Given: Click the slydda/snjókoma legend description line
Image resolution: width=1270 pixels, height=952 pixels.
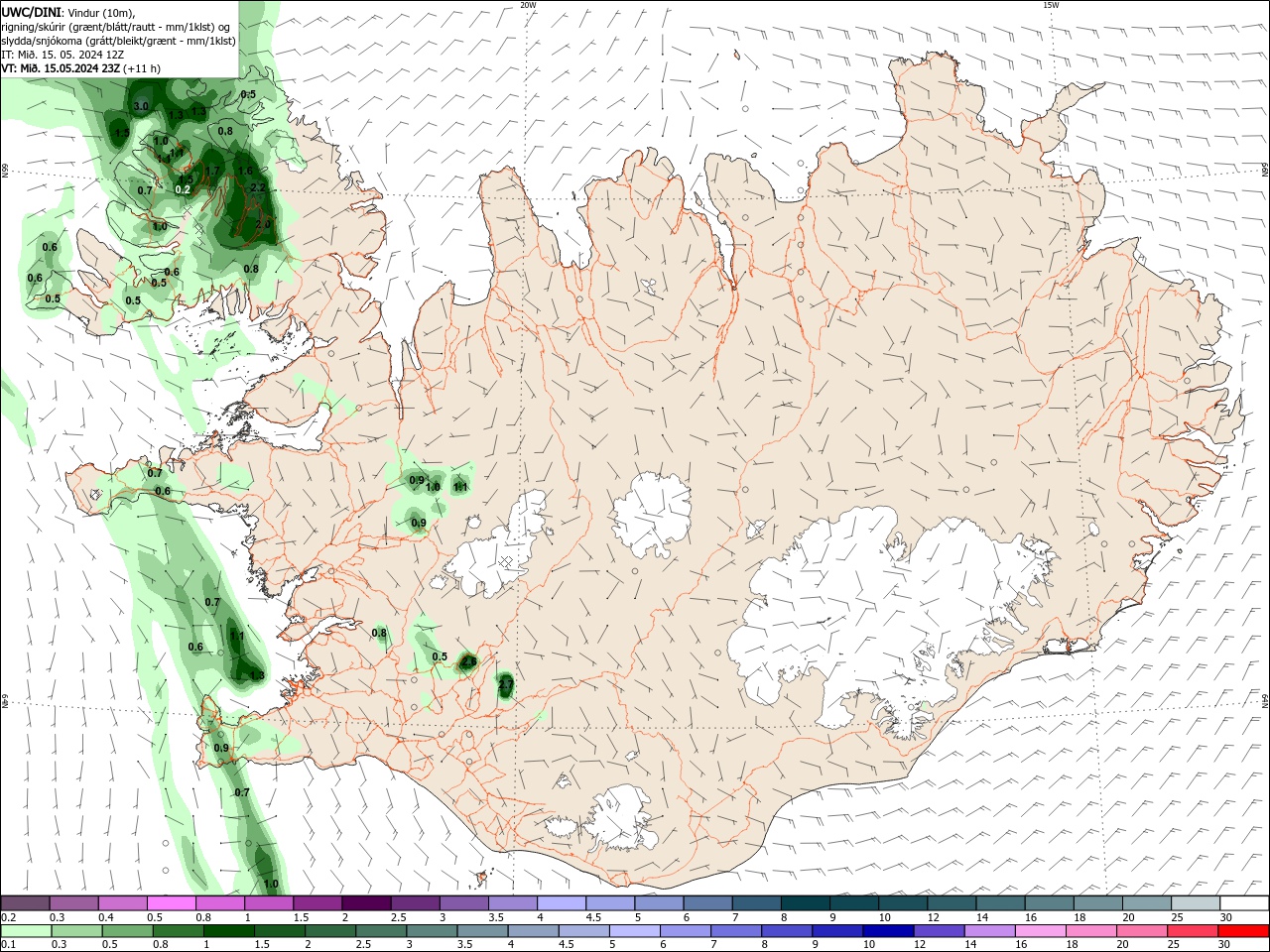Looking at the screenshot, I should coord(118,41).
